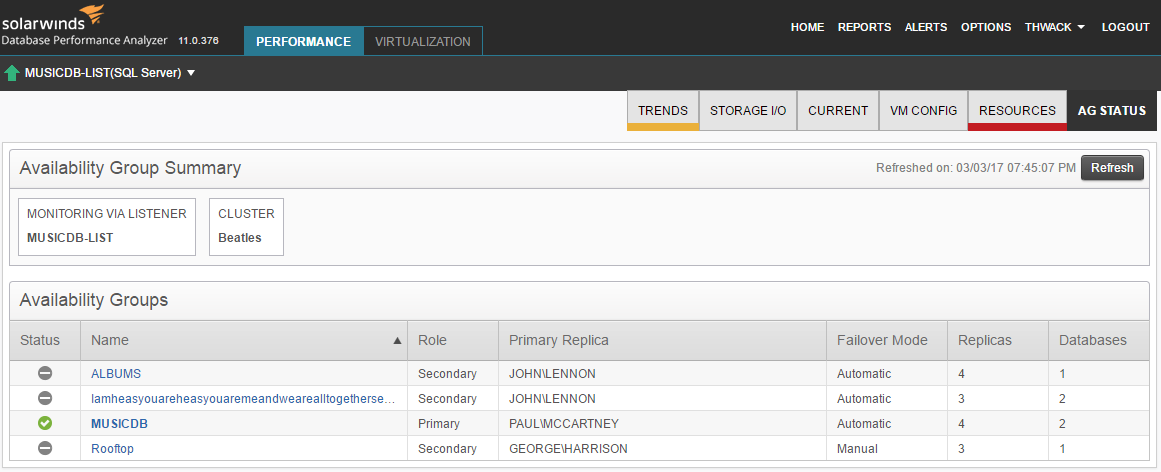Screen dimensions: 1161x472
Task: Click the MUSICDB green check status icon
Action: pos(45,424)
